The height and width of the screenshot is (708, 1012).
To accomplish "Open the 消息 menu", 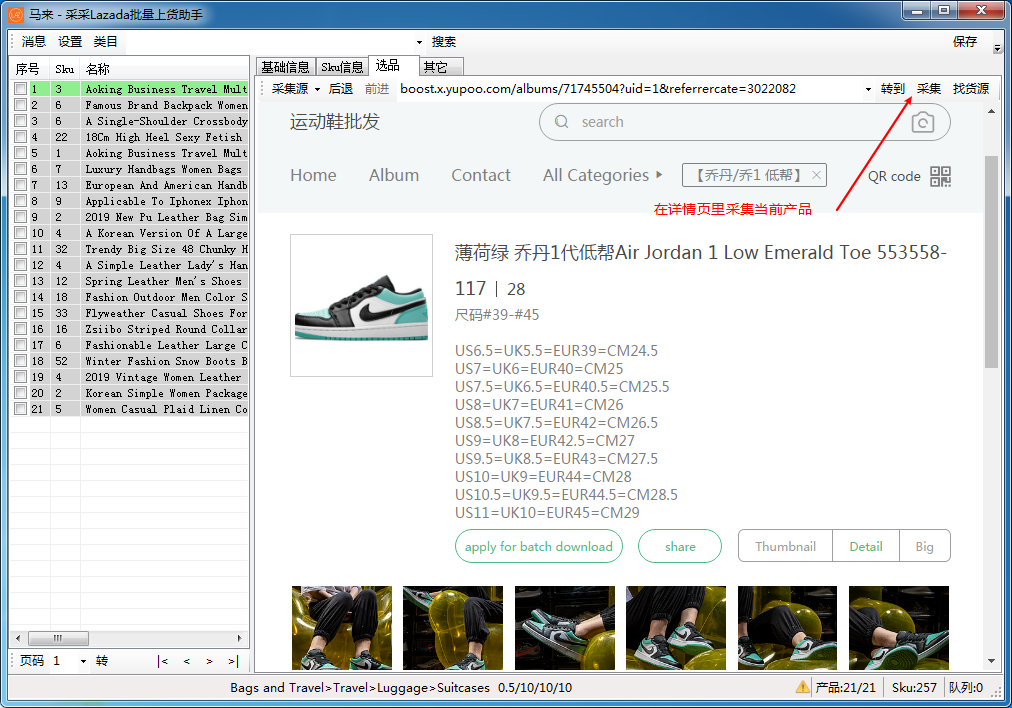I will 34,42.
